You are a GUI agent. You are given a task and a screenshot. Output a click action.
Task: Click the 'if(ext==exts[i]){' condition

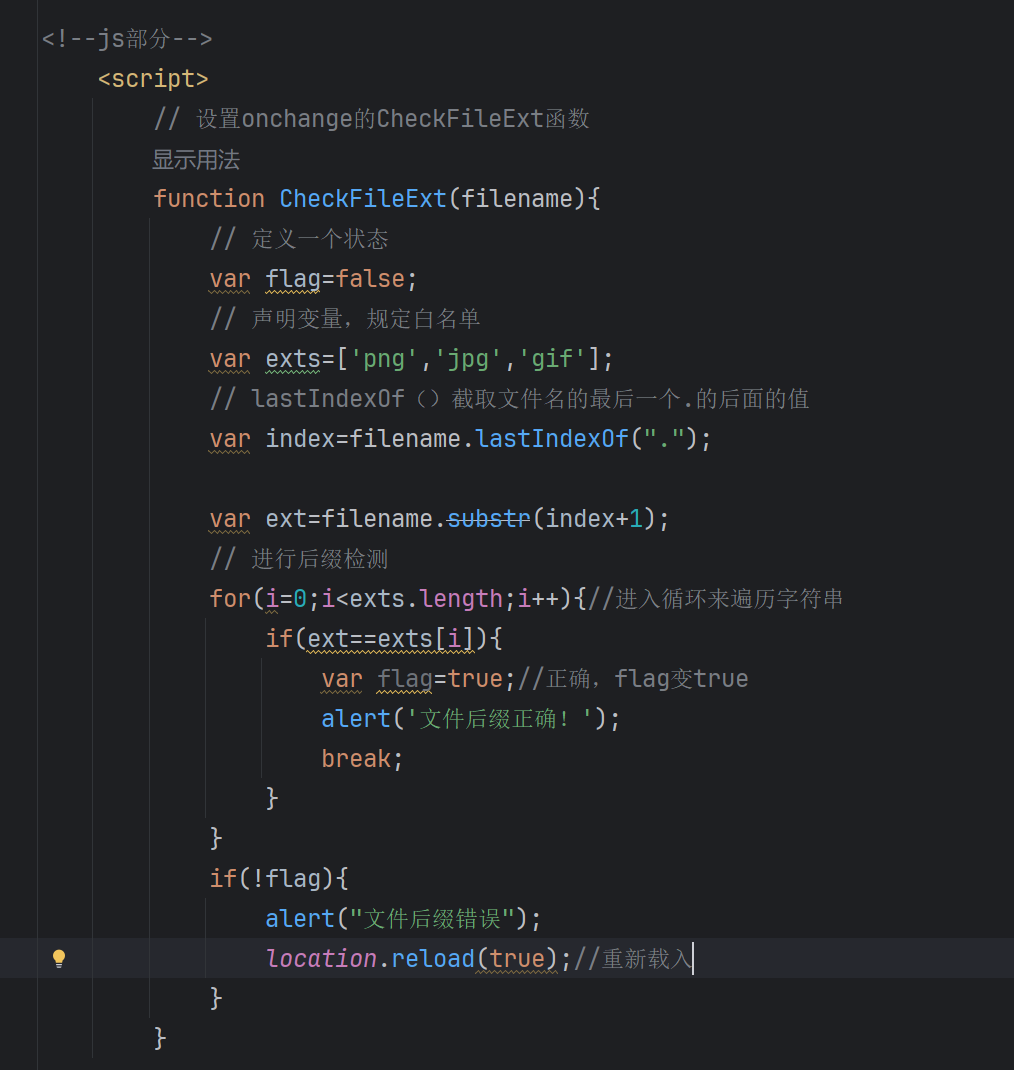tap(384, 639)
